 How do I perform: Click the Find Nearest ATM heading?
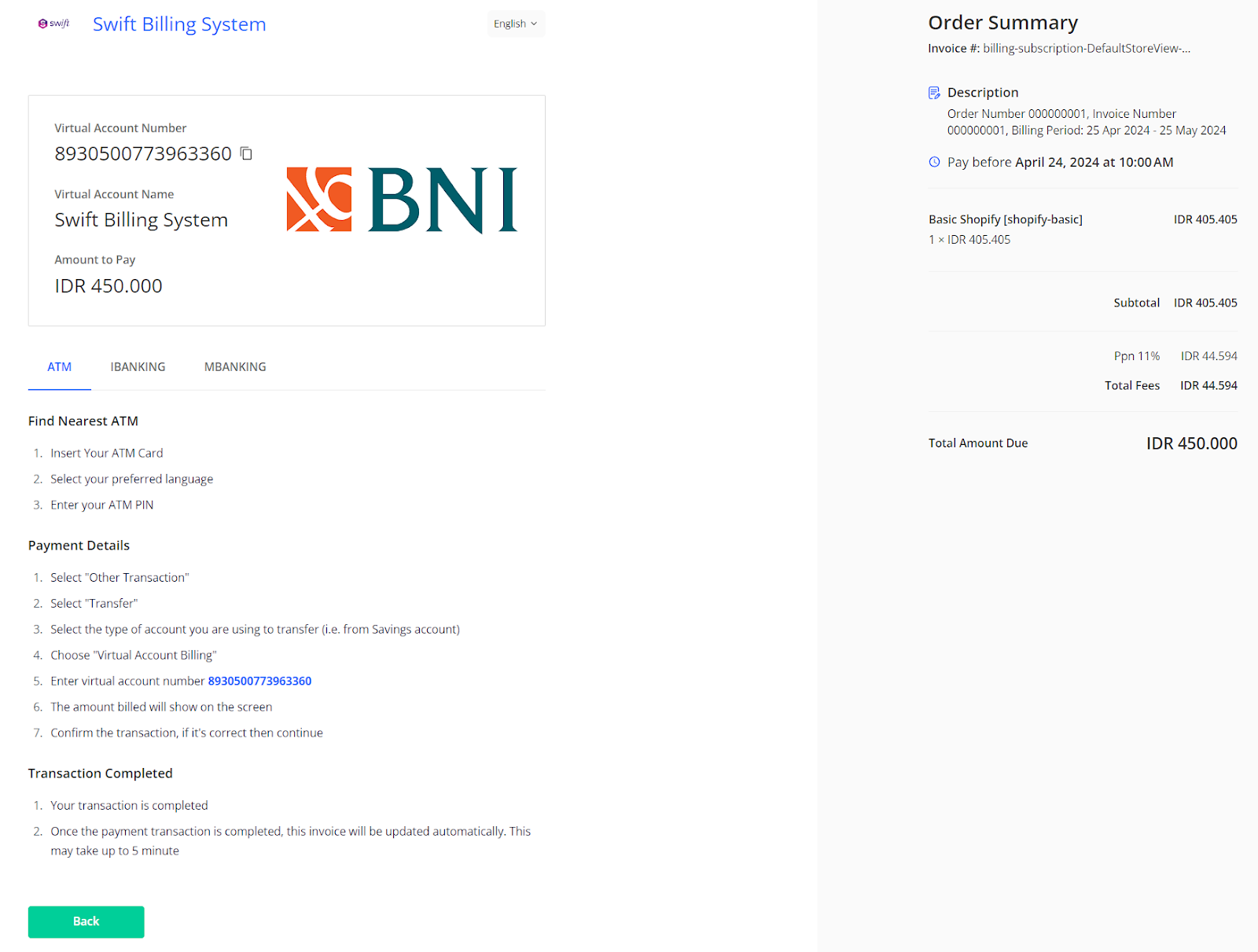(x=83, y=421)
